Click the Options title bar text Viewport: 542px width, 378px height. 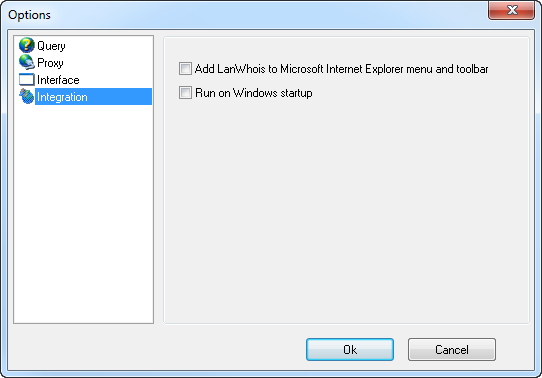point(29,15)
